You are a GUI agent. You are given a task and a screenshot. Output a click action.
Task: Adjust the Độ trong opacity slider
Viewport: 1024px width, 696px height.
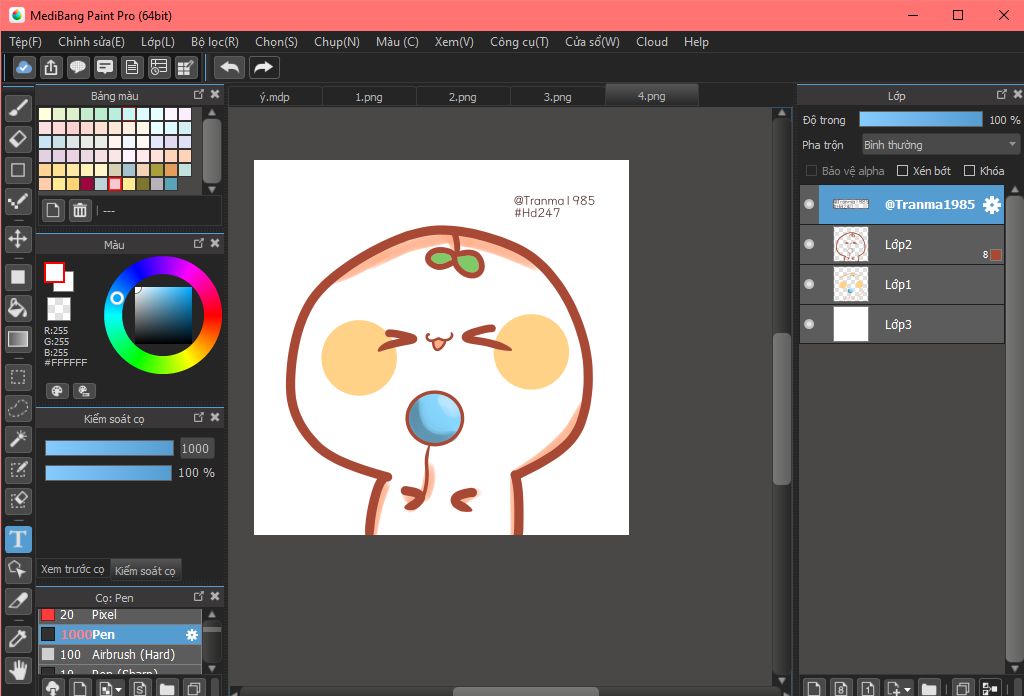921,119
